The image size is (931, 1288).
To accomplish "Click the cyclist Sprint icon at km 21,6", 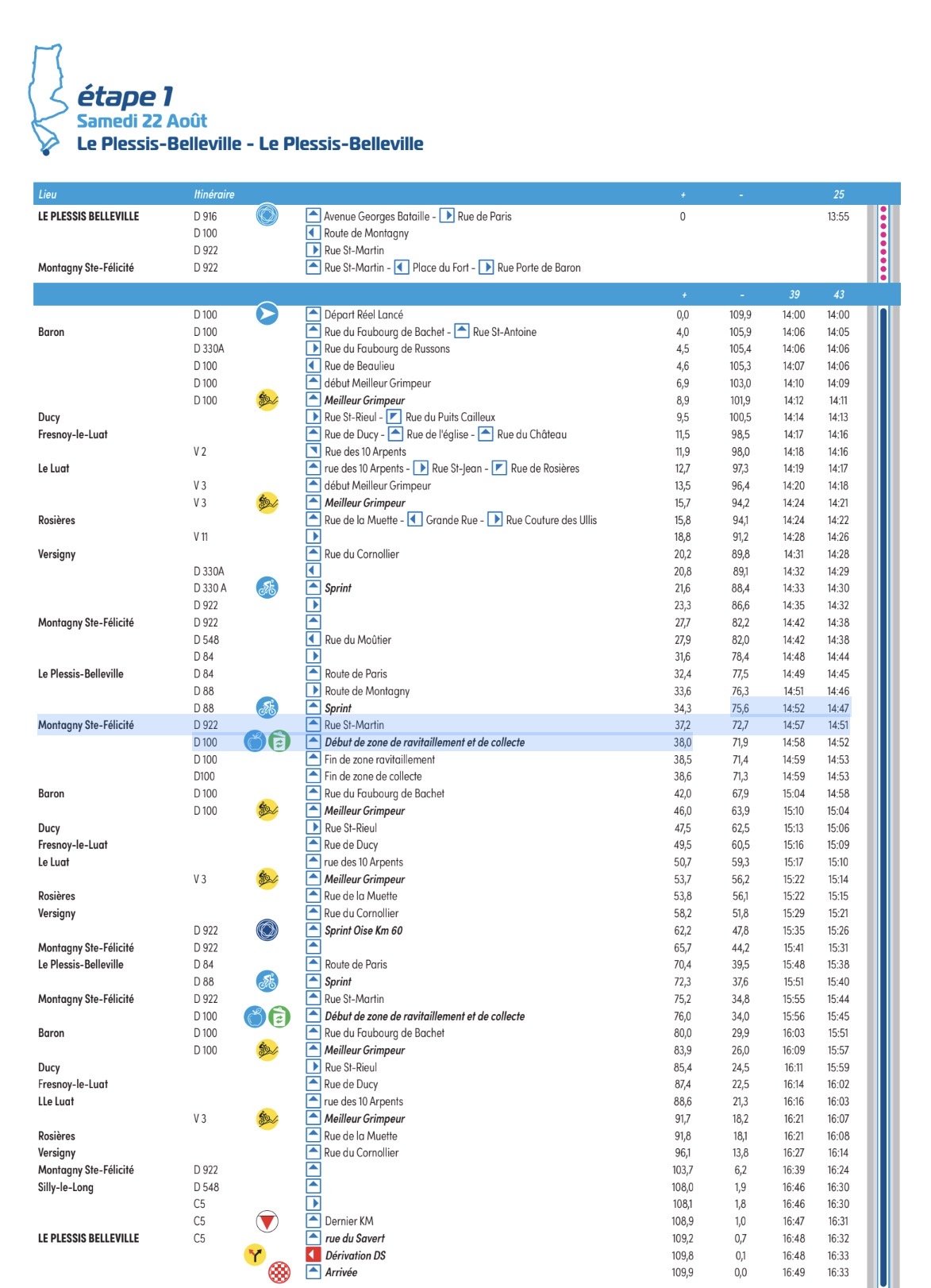I will (267, 588).
